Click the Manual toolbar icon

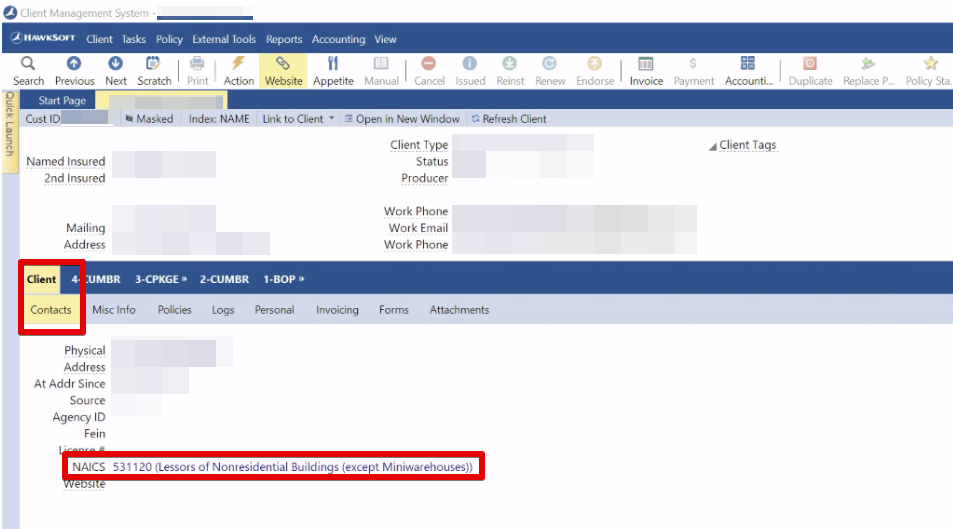[381, 63]
